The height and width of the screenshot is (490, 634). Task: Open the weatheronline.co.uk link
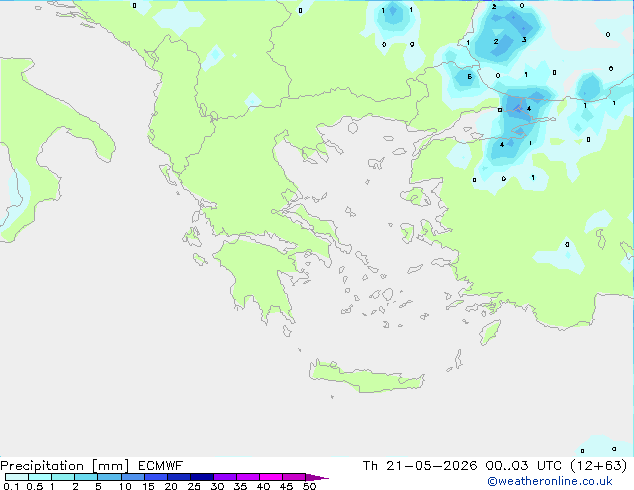tap(550, 481)
